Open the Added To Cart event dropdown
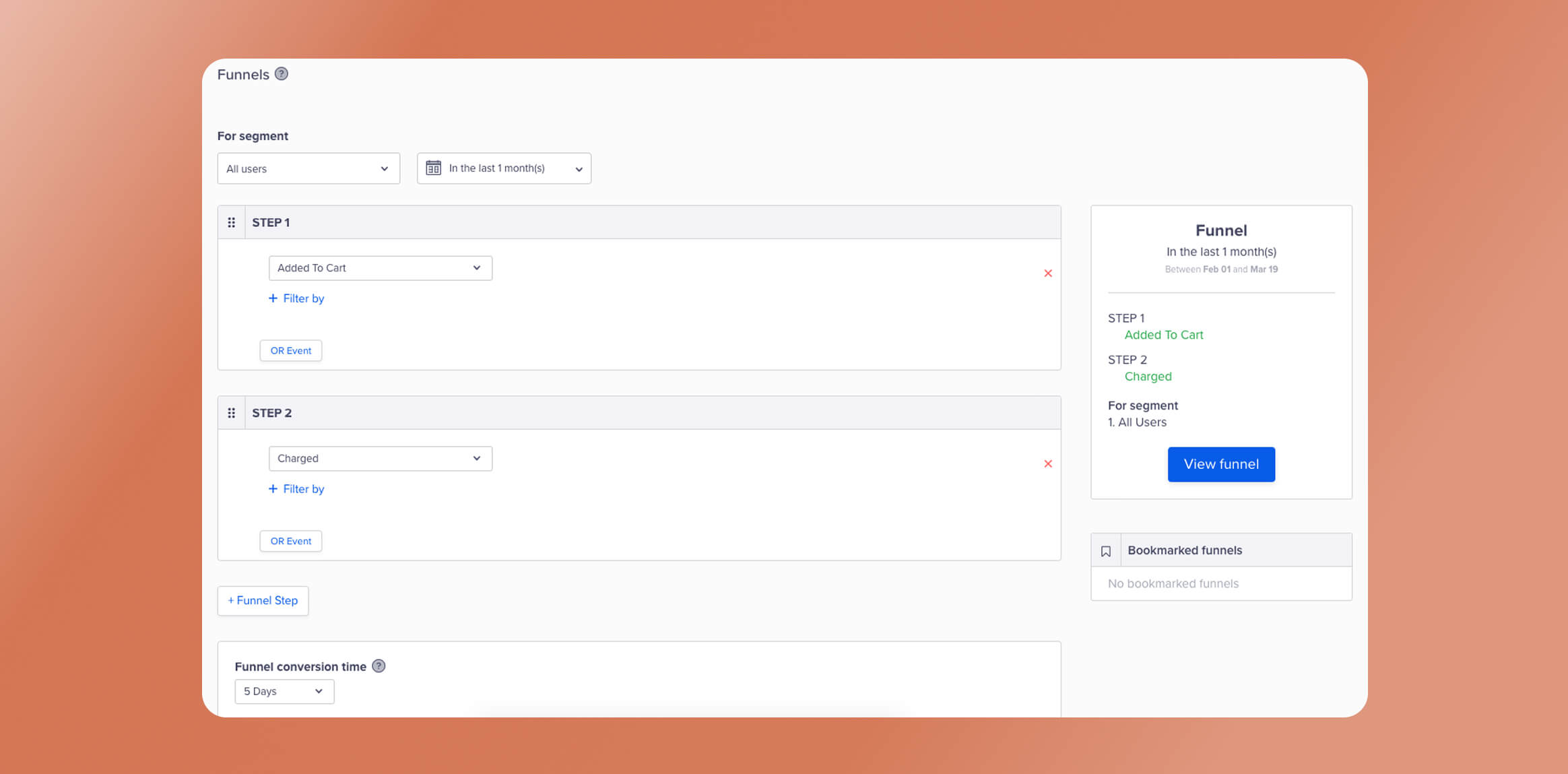Viewport: 1568px width, 774px height. (x=380, y=267)
